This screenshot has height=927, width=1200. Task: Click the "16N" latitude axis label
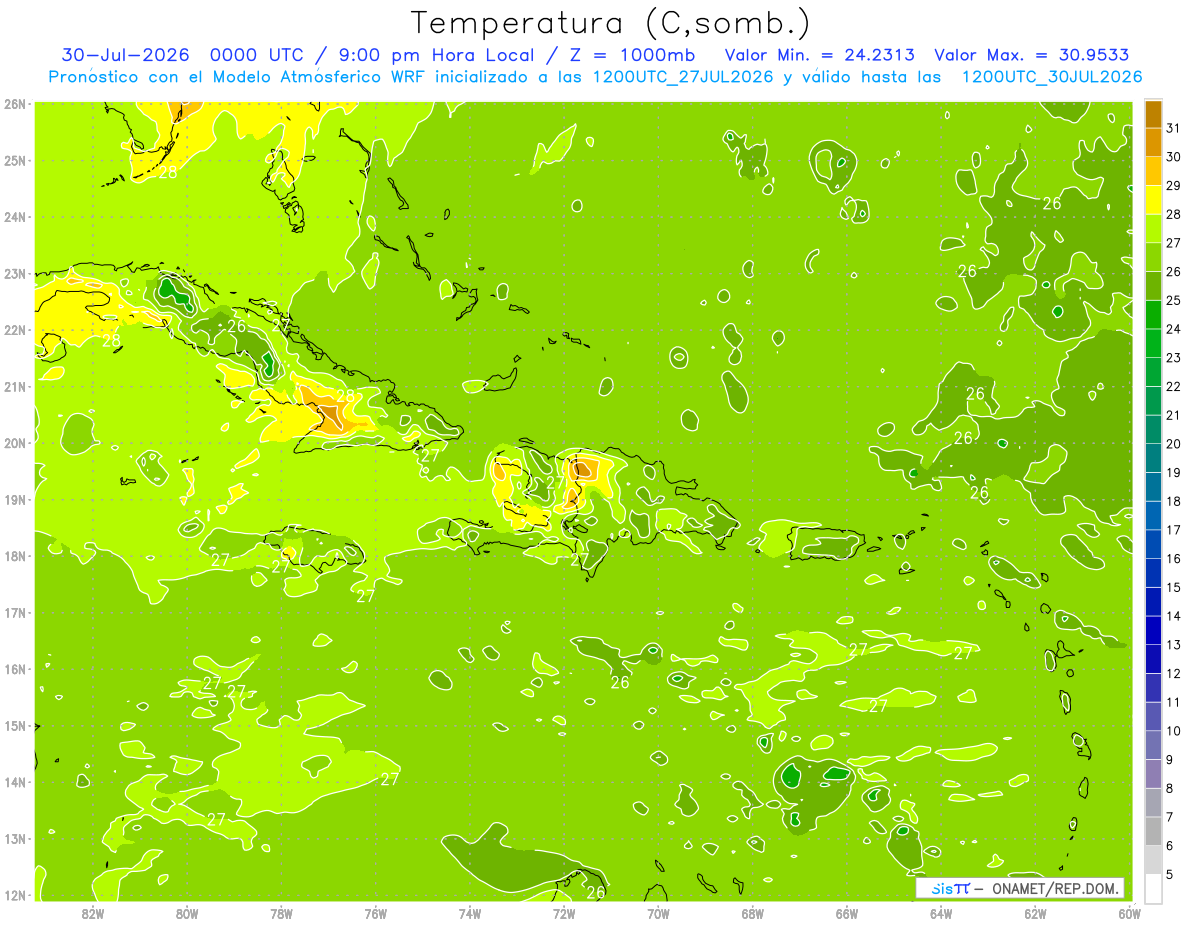tap(15, 669)
